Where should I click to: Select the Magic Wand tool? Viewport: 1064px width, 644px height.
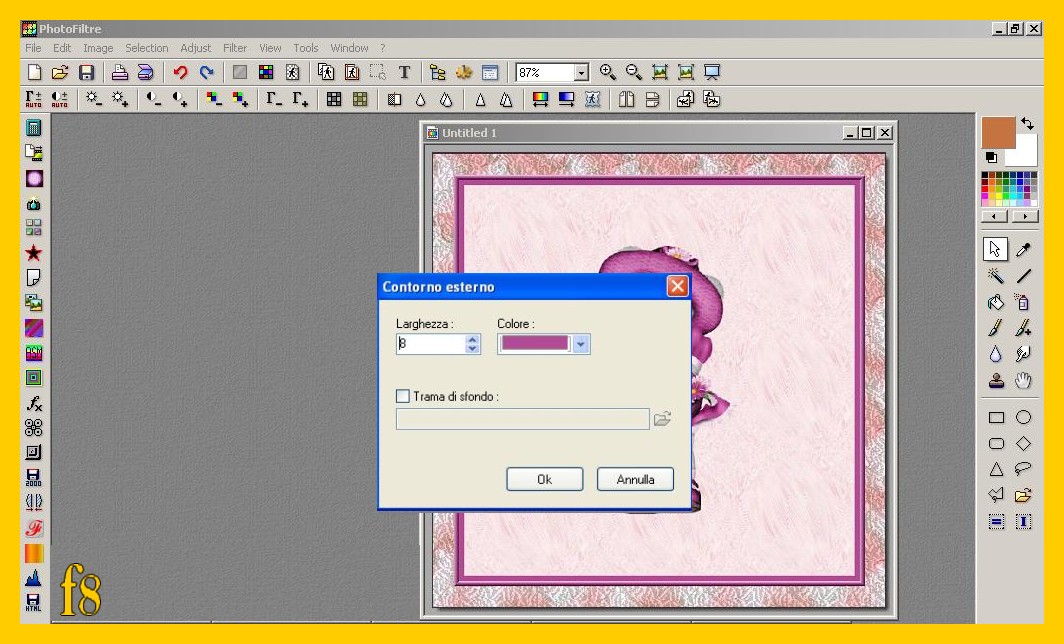pyautogui.click(x=996, y=276)
